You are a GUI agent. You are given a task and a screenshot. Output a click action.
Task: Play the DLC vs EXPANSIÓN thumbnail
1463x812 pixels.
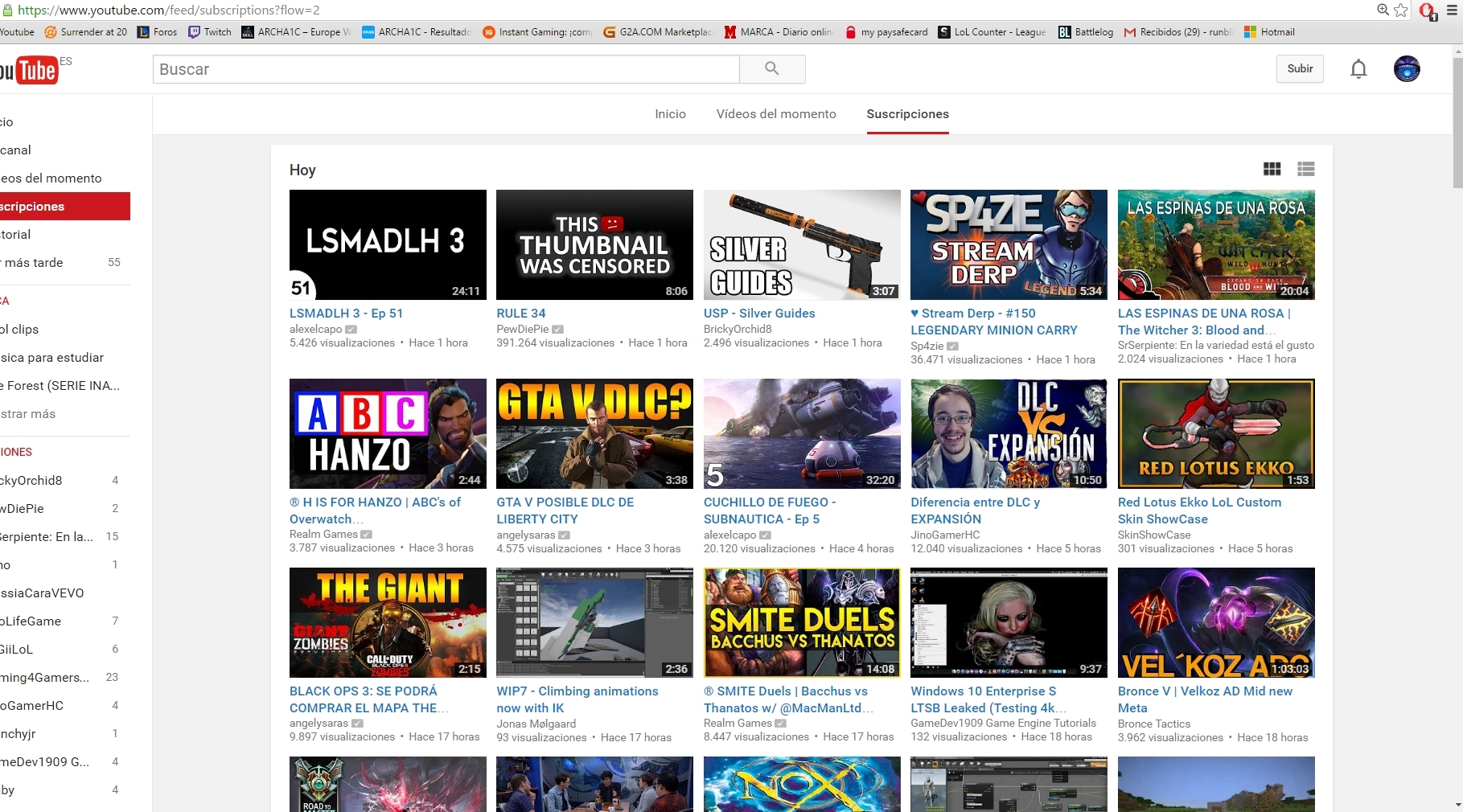1009,433
